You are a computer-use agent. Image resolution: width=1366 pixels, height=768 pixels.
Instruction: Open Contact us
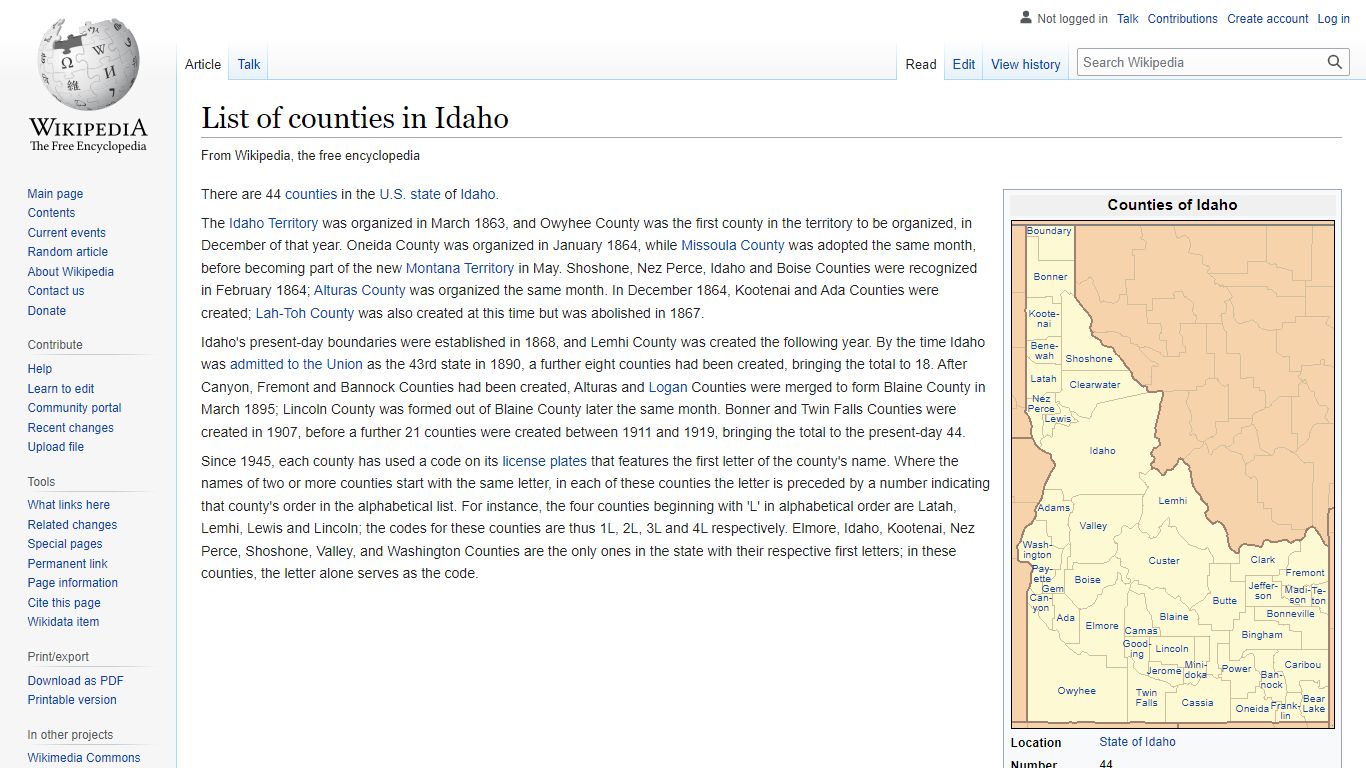[56, 291]
